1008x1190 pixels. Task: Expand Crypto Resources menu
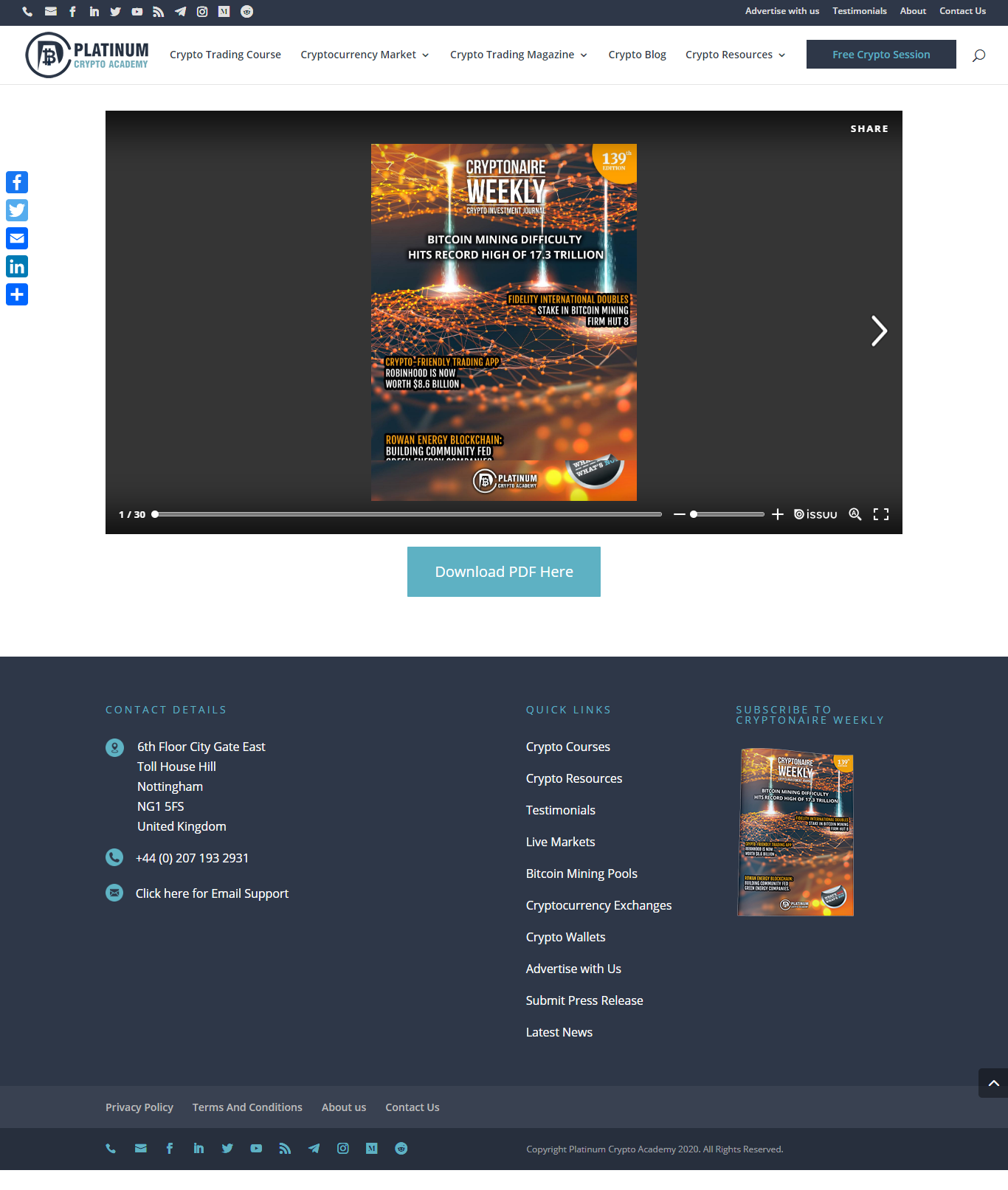tap(736, 55)
